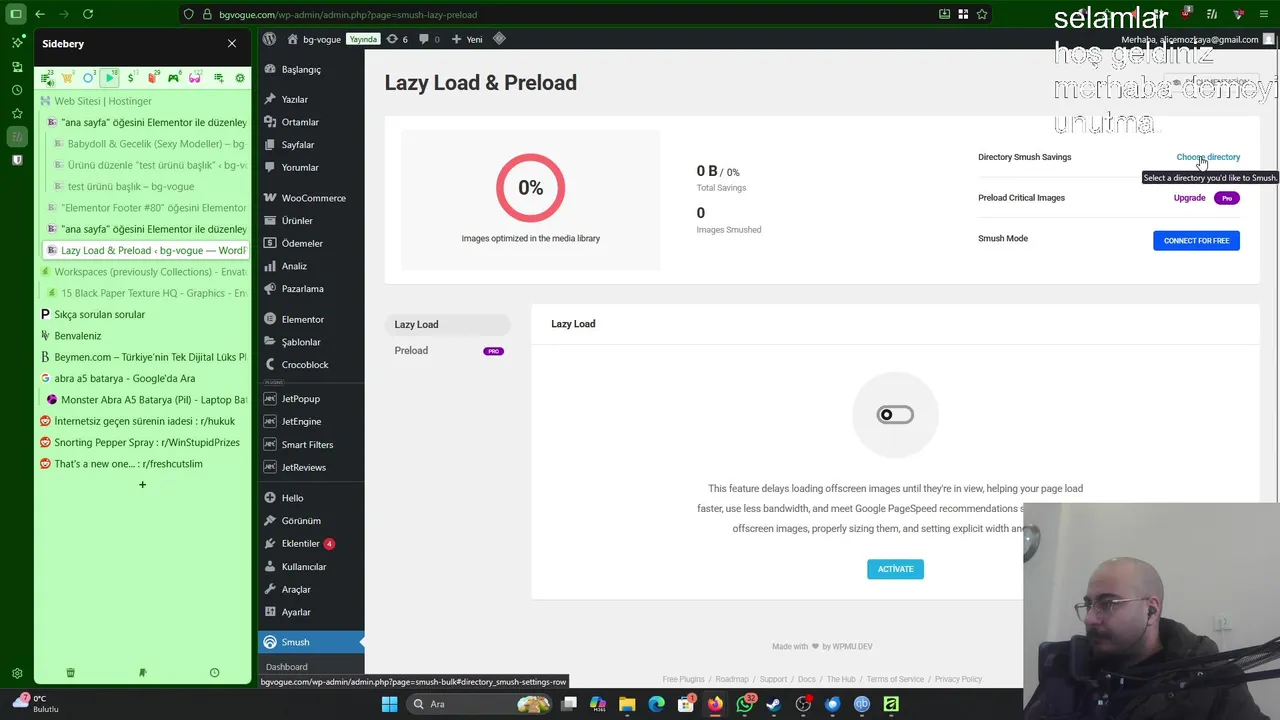Select the Lazy Load side tab
Screen dimensions: 1280x720
[447, 324]
